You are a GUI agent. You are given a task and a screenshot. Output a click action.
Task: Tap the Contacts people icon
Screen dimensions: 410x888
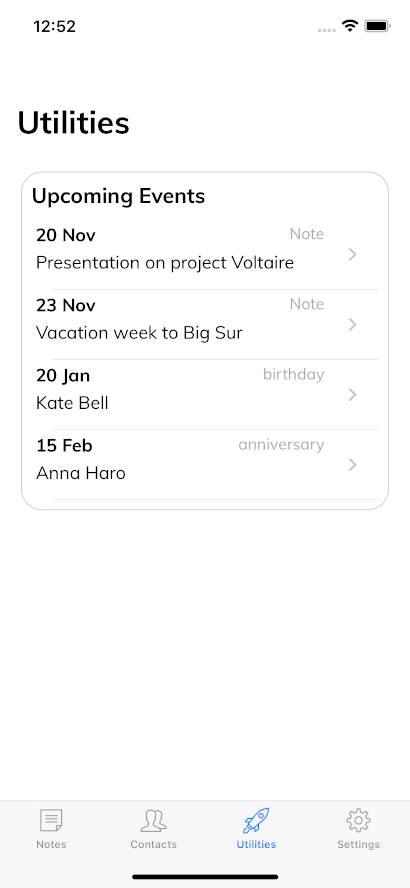153,820
